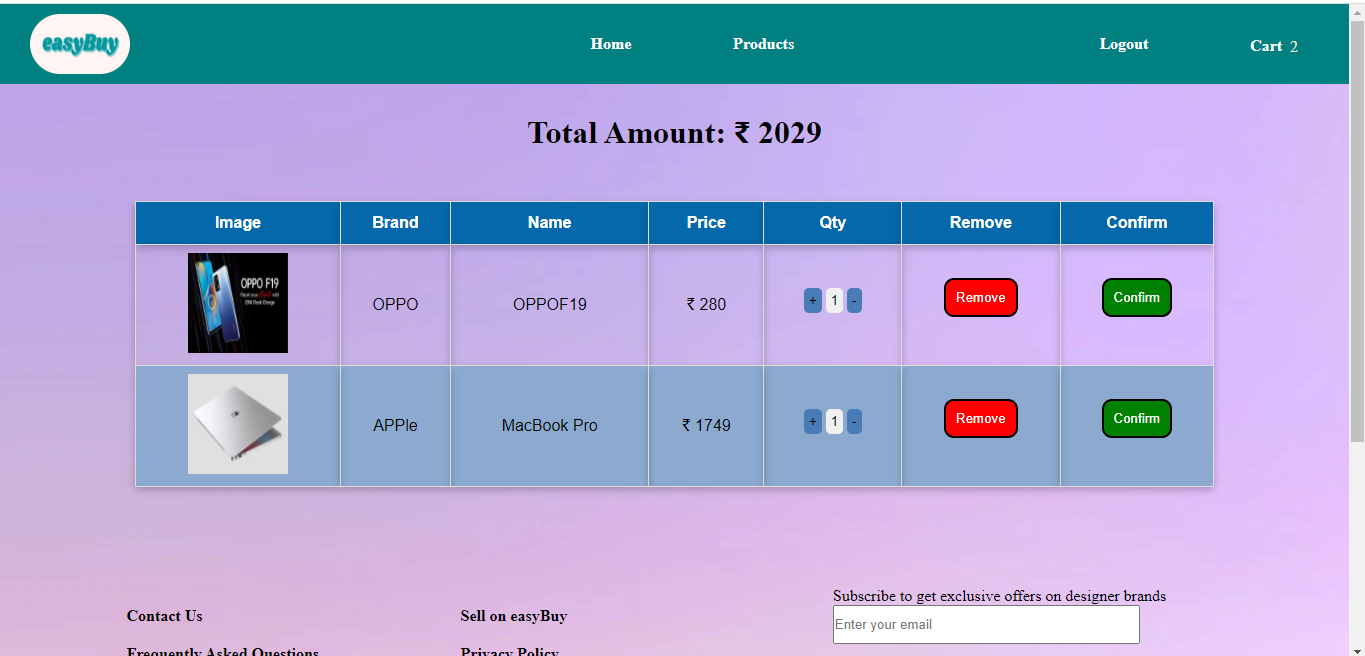Click the page vertical scrollbar
This screenshot has height=656, width=1365.
[1357, 230]
